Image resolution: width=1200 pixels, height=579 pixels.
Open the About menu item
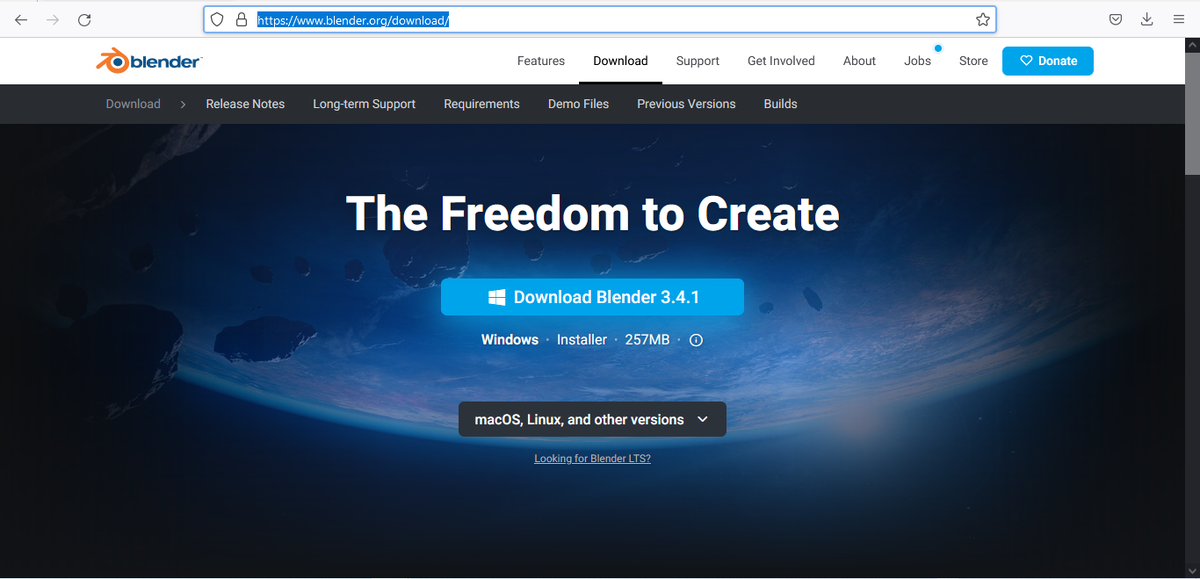pos(859,61)
